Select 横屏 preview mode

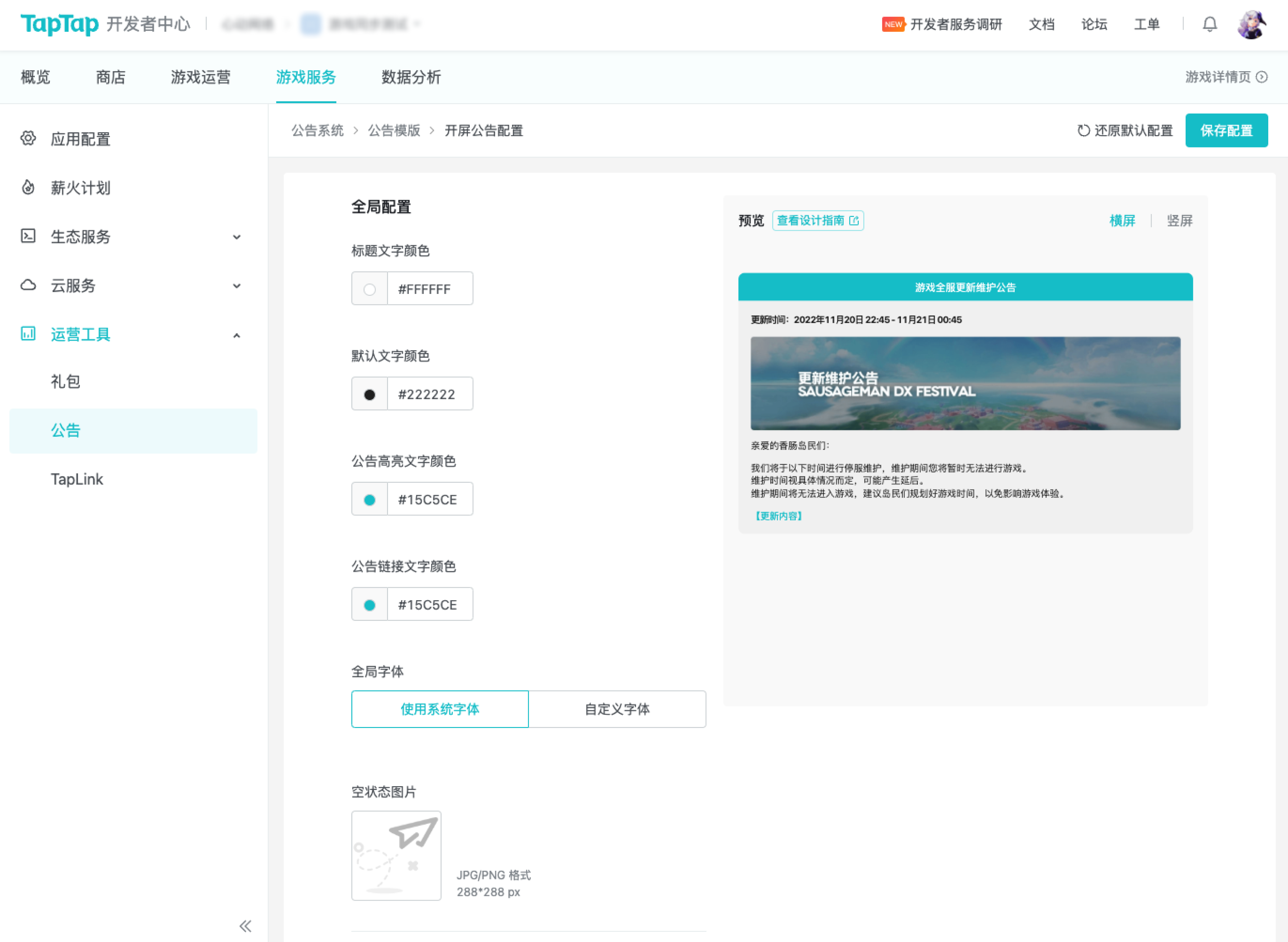tap(1122, 221)
